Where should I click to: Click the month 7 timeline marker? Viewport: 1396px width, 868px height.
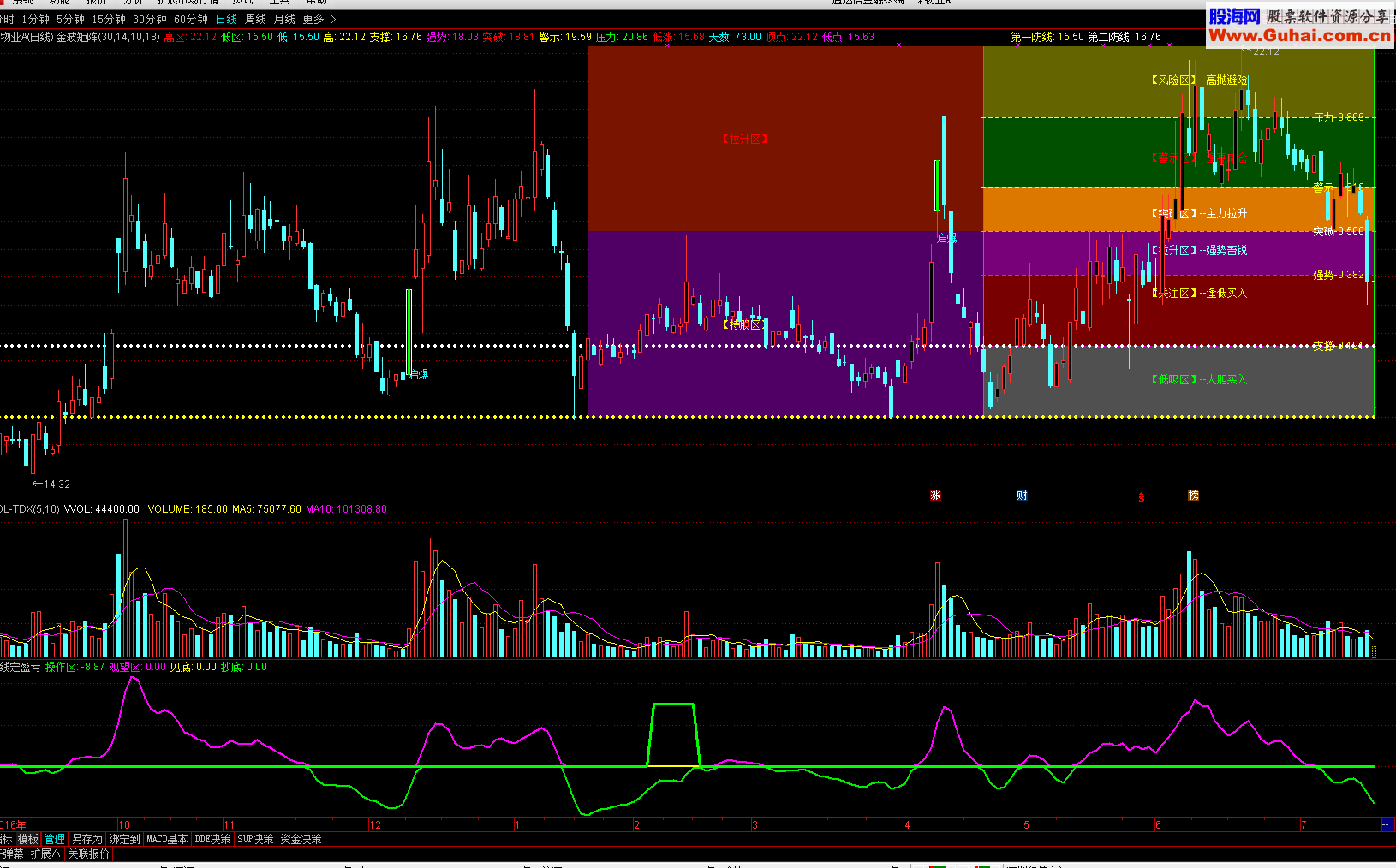click(1304, 825)
